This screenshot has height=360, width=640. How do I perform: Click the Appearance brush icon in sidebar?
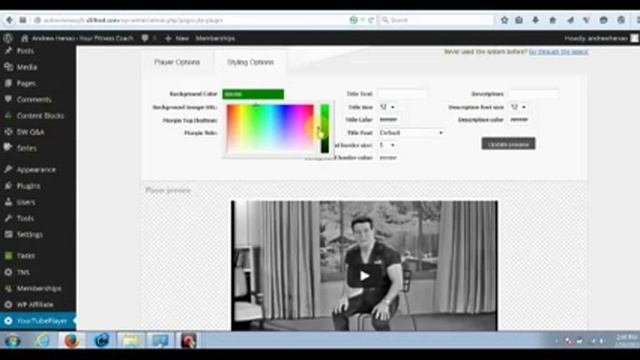pyautogui.click(x=8, y=169)
